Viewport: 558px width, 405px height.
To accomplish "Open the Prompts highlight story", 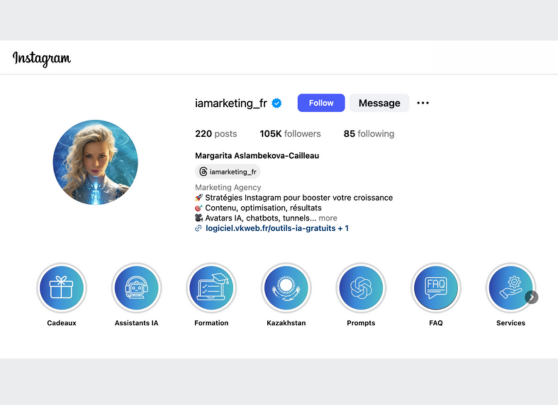I will point(361,288).
